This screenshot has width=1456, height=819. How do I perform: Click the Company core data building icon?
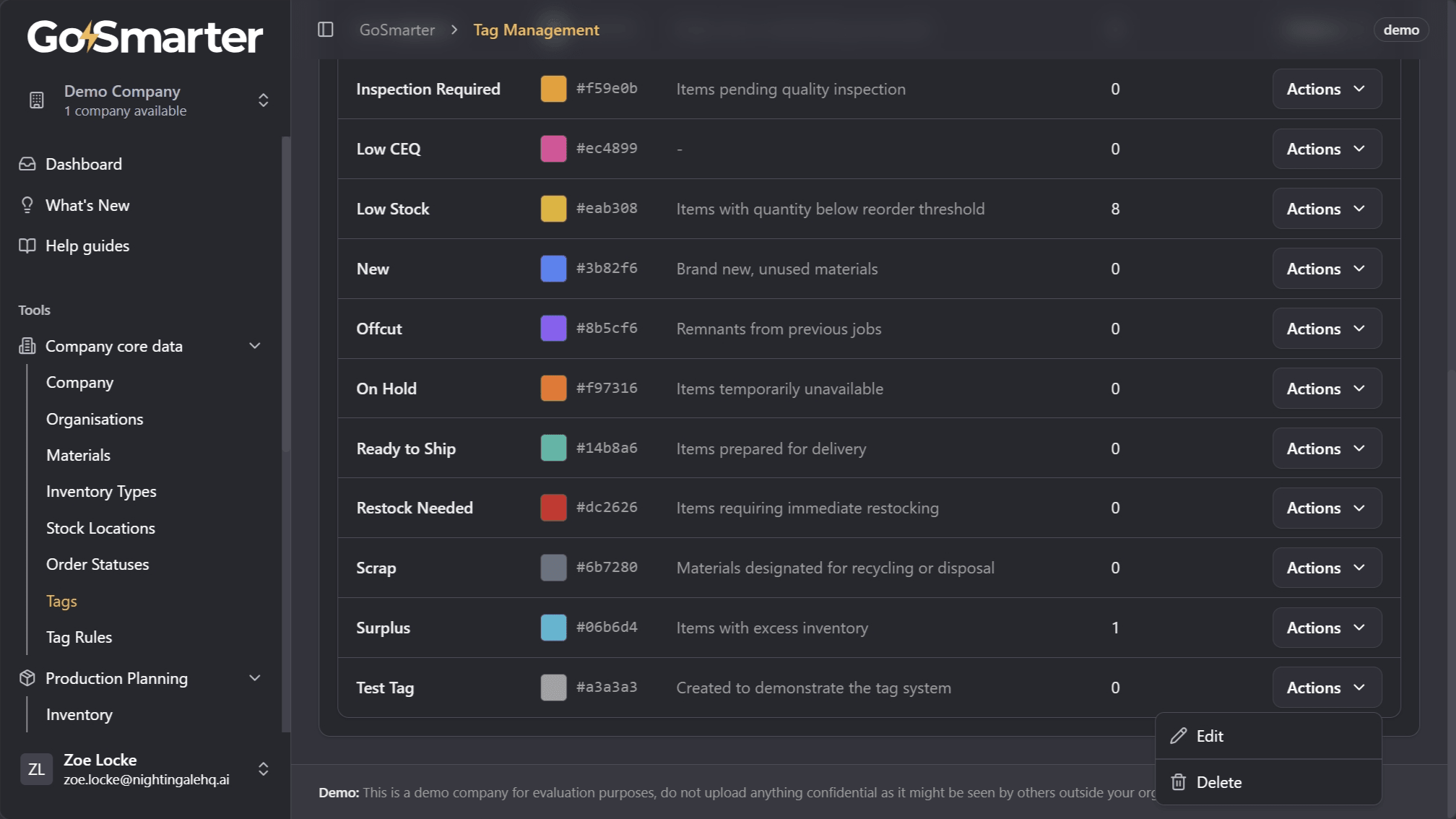pyautogui.click(x=27, y=346)
